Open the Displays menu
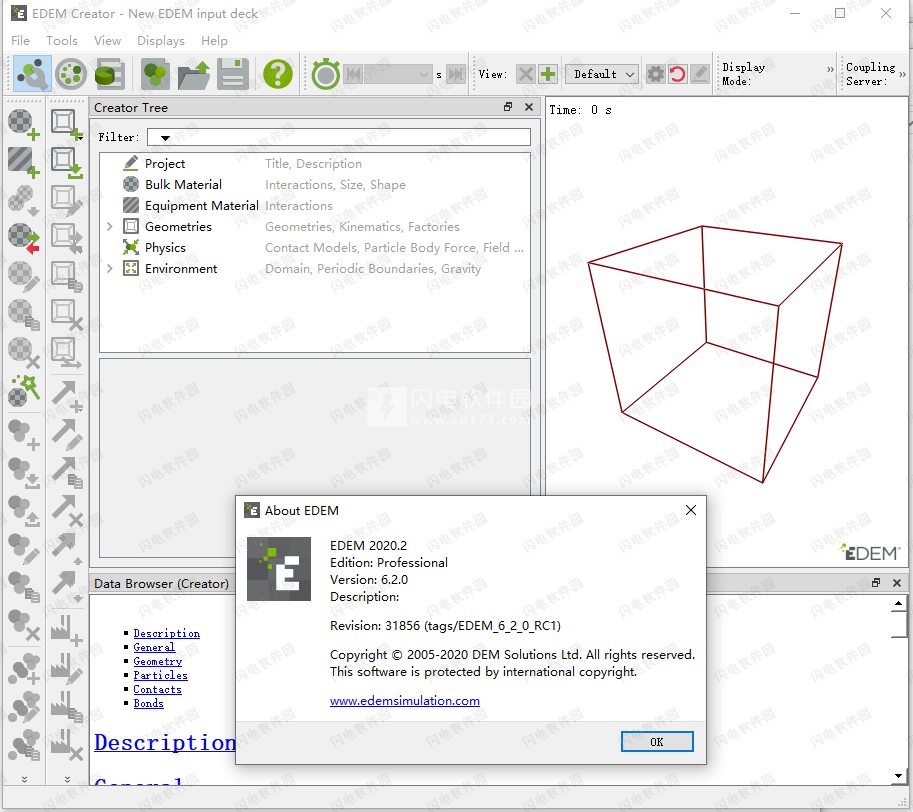Screen dimensions: 913x812 161,41
